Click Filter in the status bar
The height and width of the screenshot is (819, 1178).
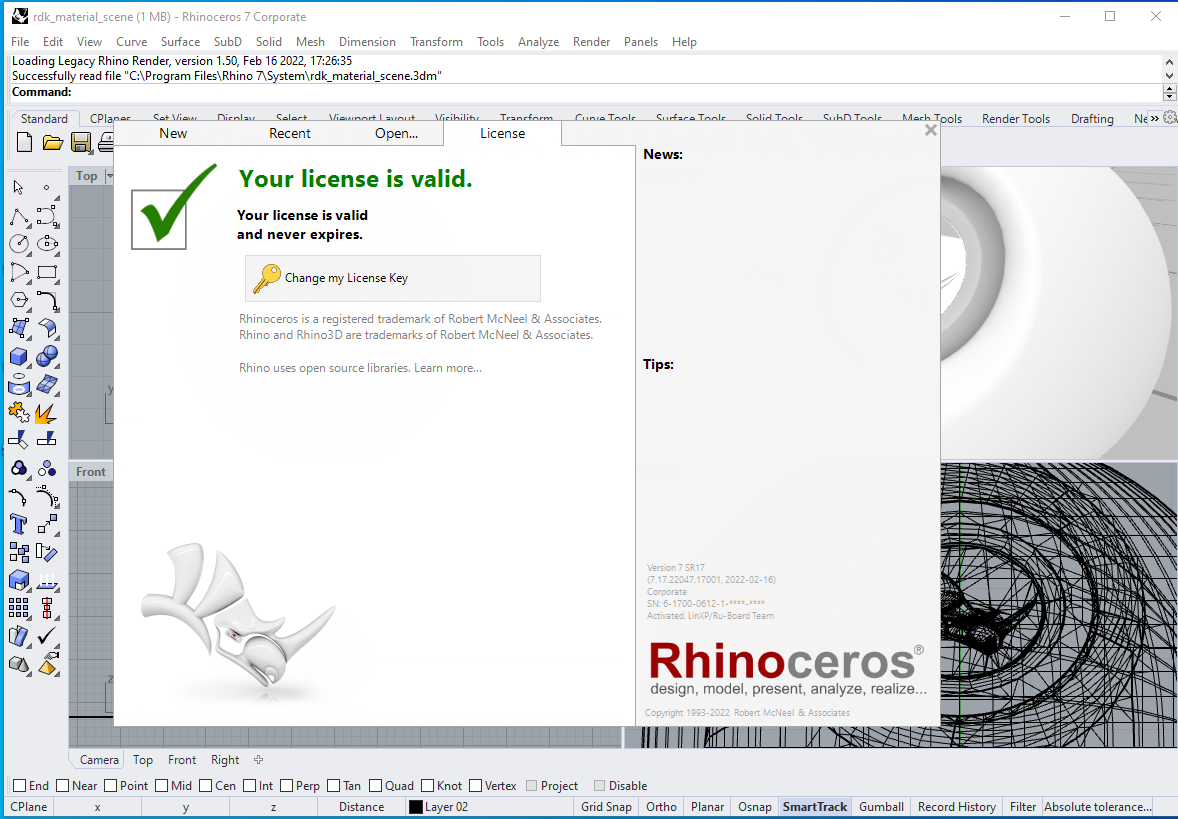point(1022,807)
